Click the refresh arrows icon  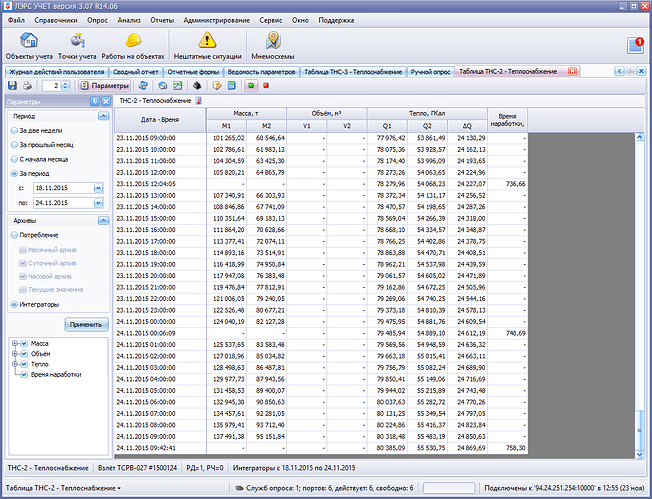[x=143, y=86]
